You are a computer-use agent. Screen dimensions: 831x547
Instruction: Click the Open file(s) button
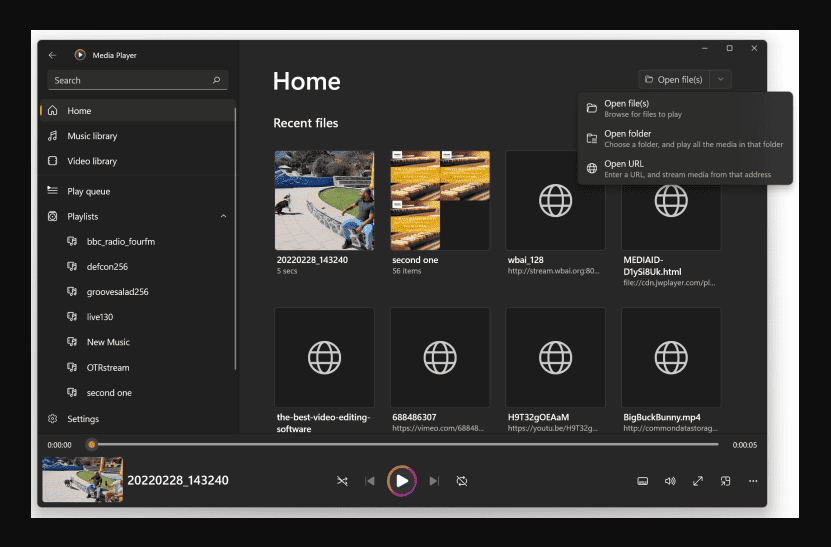[x=674, y=80]
